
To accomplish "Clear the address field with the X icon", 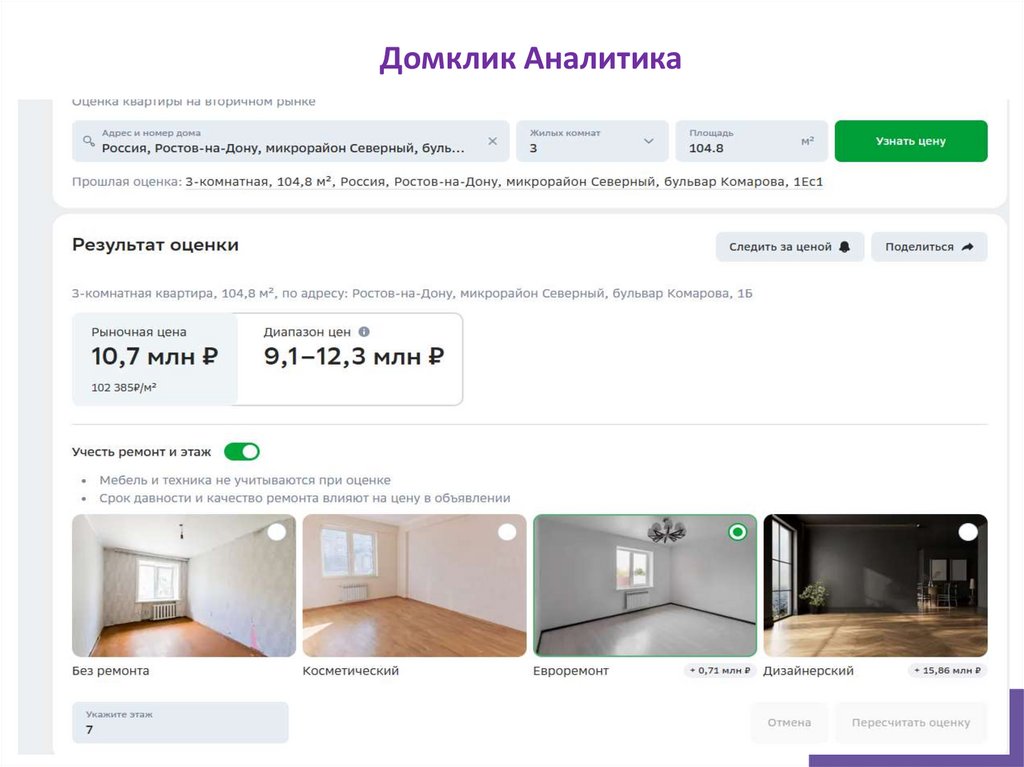I will 492,141.
